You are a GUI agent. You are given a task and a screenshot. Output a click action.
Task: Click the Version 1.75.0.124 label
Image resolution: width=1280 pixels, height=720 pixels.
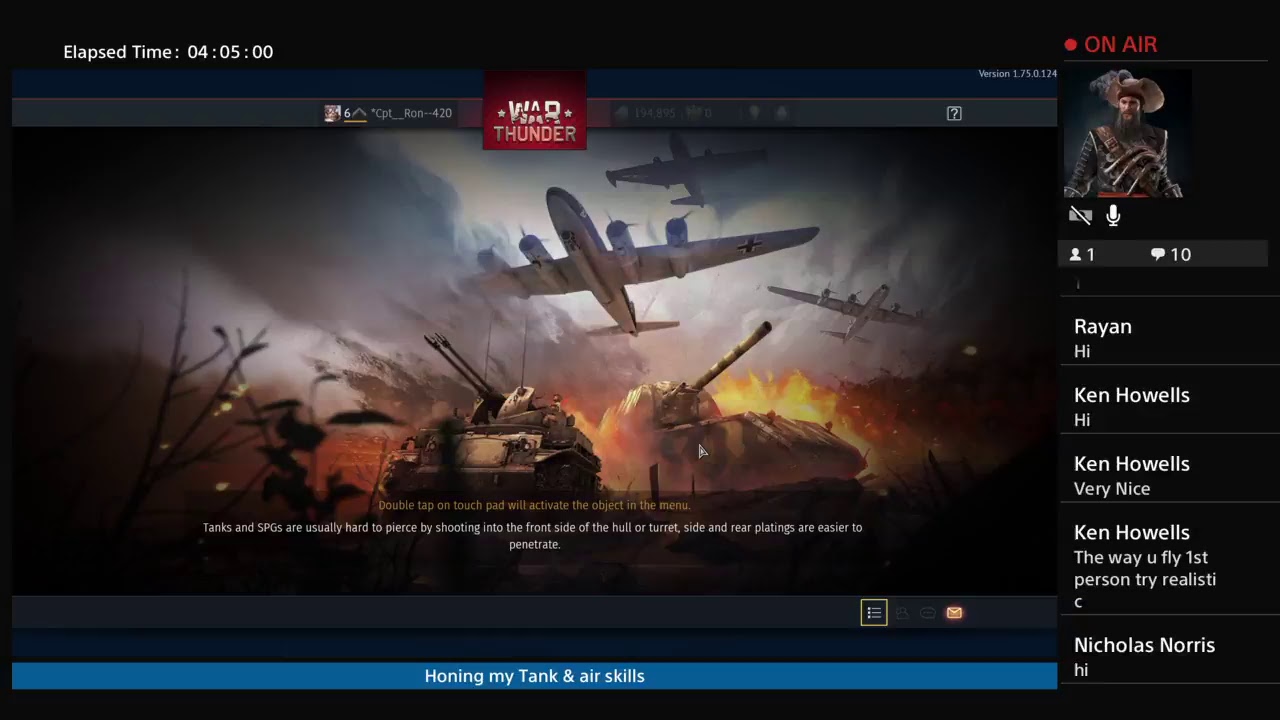pyautogui.click(x=1017, y=74)
